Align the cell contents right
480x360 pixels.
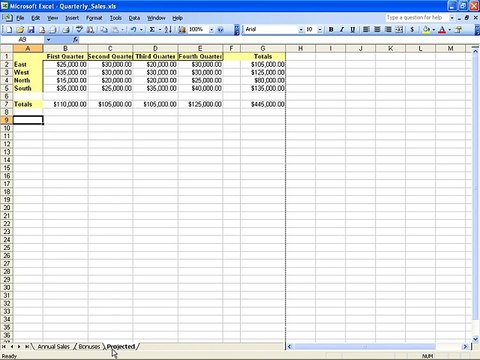coord(388,30)
